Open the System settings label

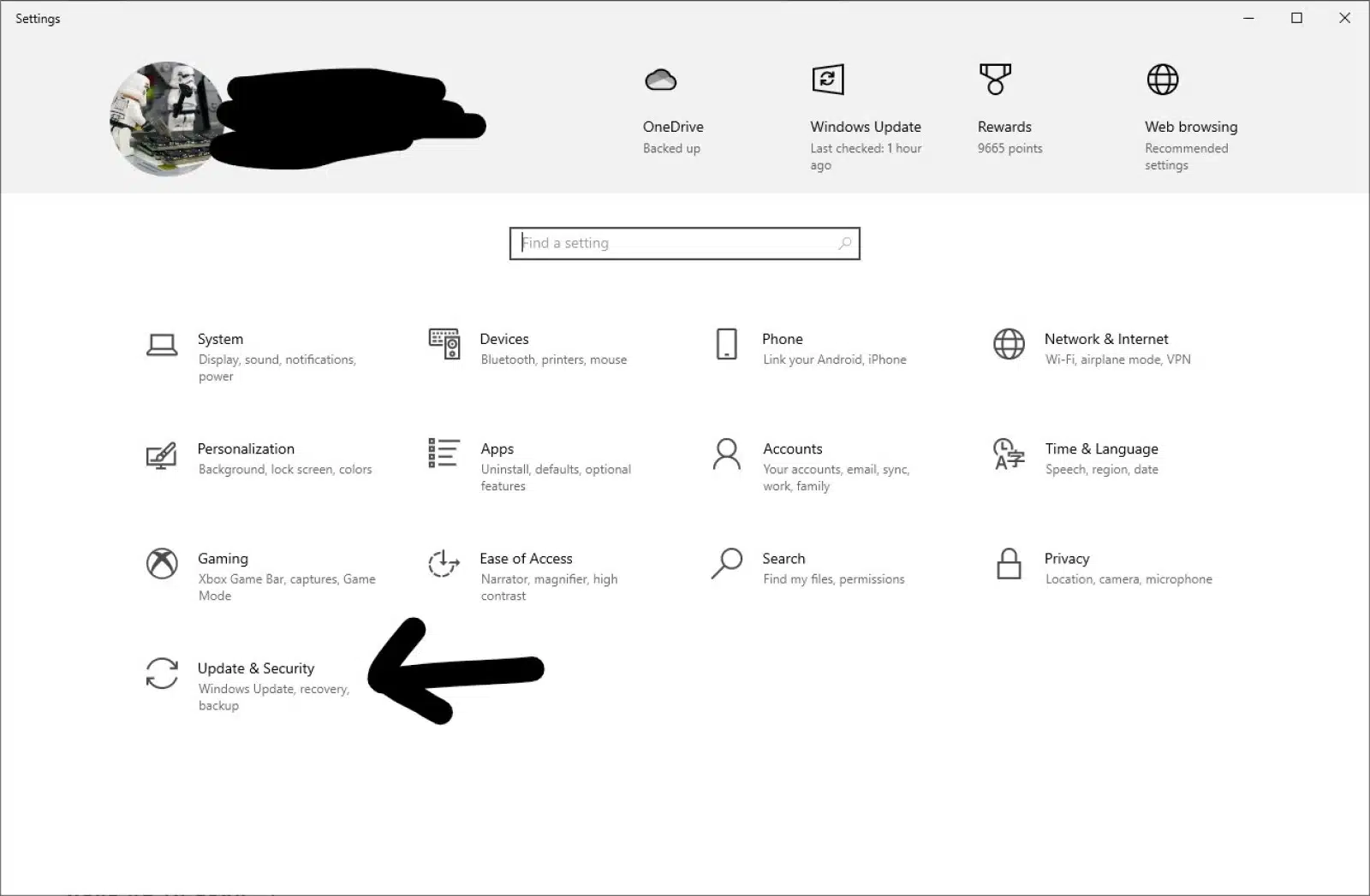(220, 339)
